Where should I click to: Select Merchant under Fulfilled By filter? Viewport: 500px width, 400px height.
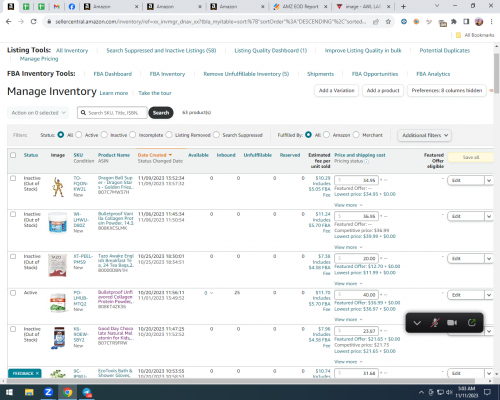[x=356, y=135]
